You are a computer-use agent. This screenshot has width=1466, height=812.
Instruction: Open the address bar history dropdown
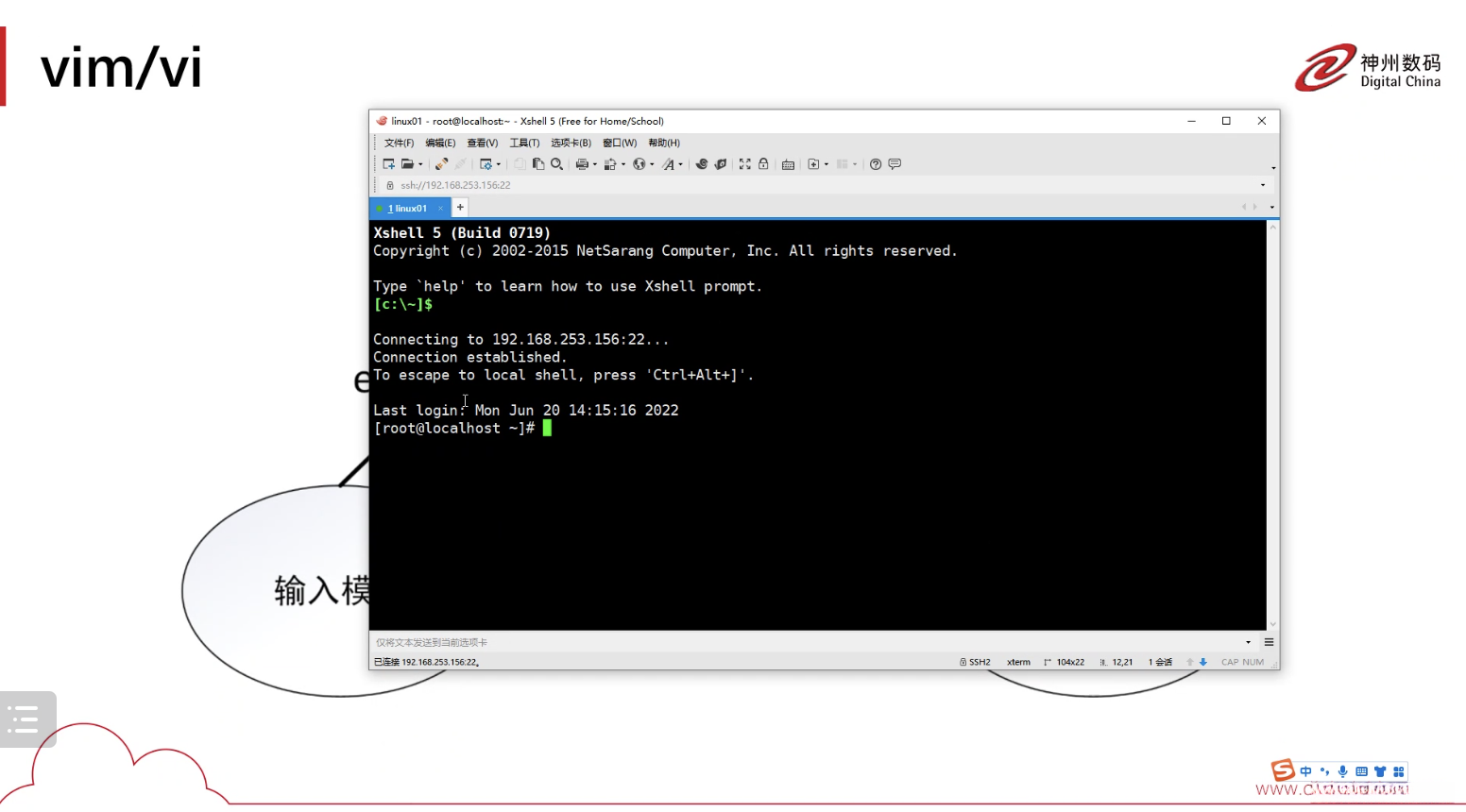pos(1263,185)
